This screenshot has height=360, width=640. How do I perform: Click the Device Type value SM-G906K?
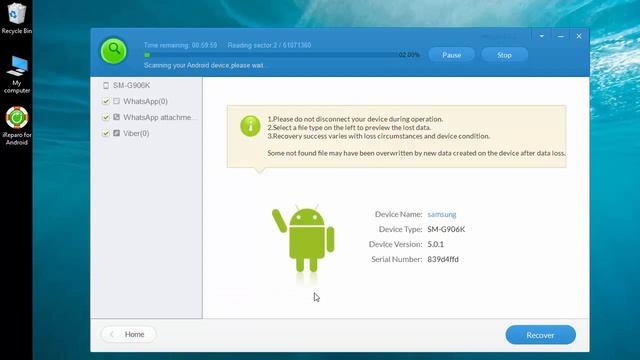click(x=446, y=229)
